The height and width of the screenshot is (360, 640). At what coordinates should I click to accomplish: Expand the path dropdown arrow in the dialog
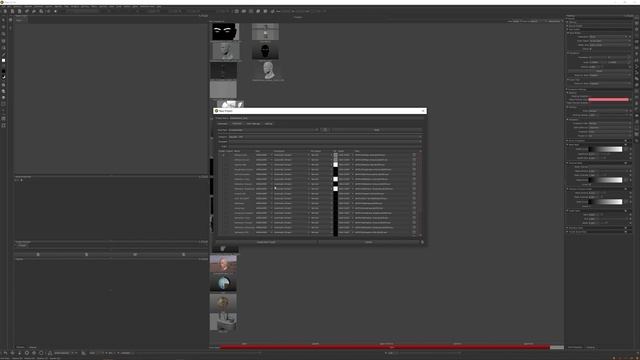click(317, 130)
